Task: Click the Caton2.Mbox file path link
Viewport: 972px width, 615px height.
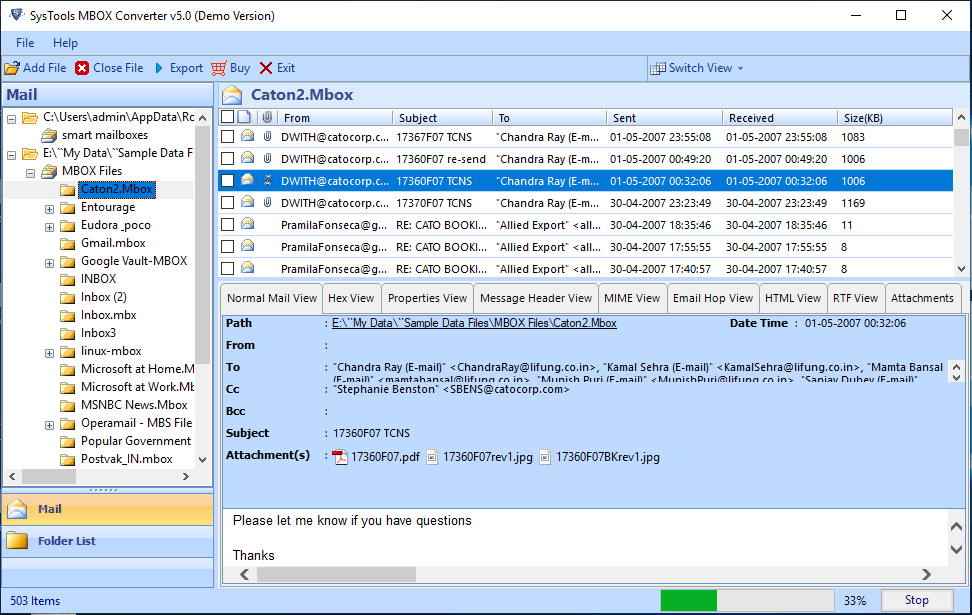Action: [x=474, y=323]
